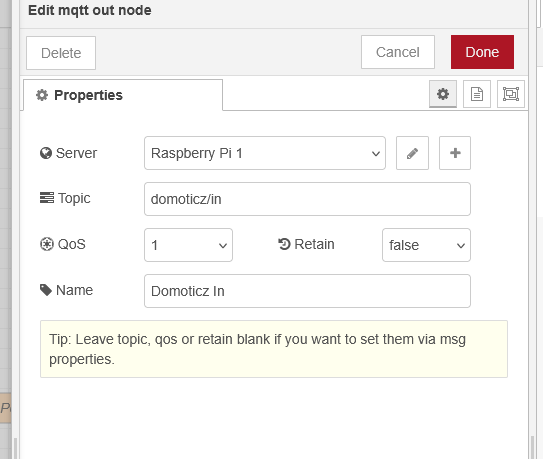Focus the Topic field containing domoticz/in
Screen dimensions: 543x459
click(307, 199)
